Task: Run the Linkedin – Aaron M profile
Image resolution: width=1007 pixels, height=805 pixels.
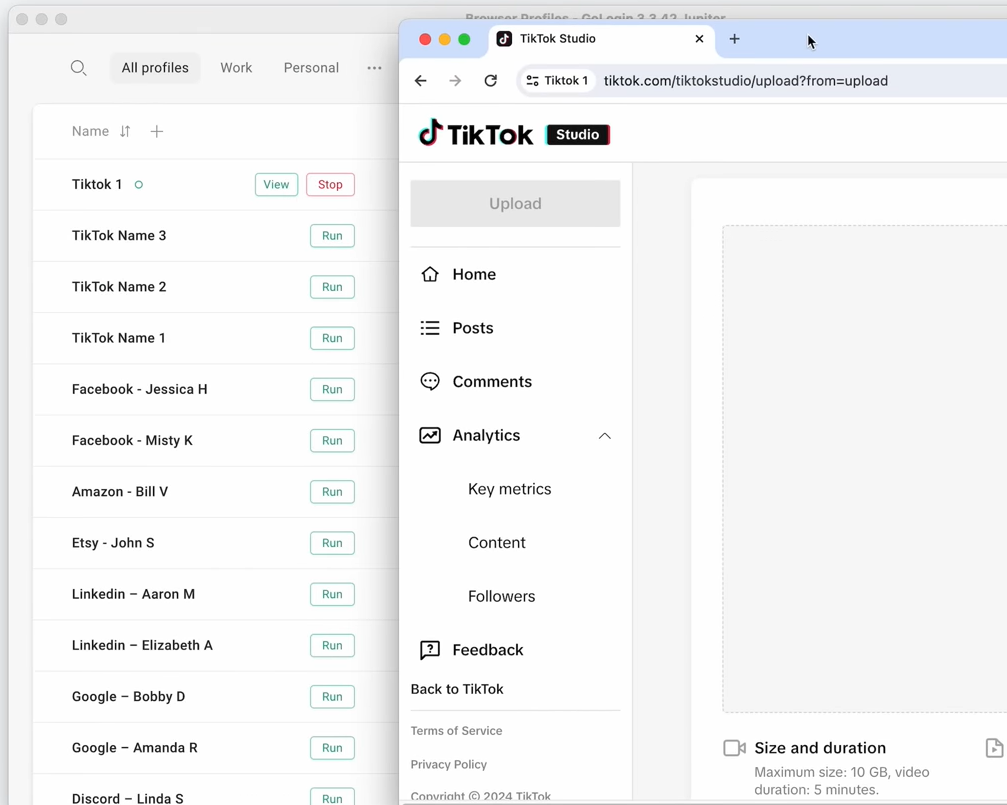Action: (332, 594)
